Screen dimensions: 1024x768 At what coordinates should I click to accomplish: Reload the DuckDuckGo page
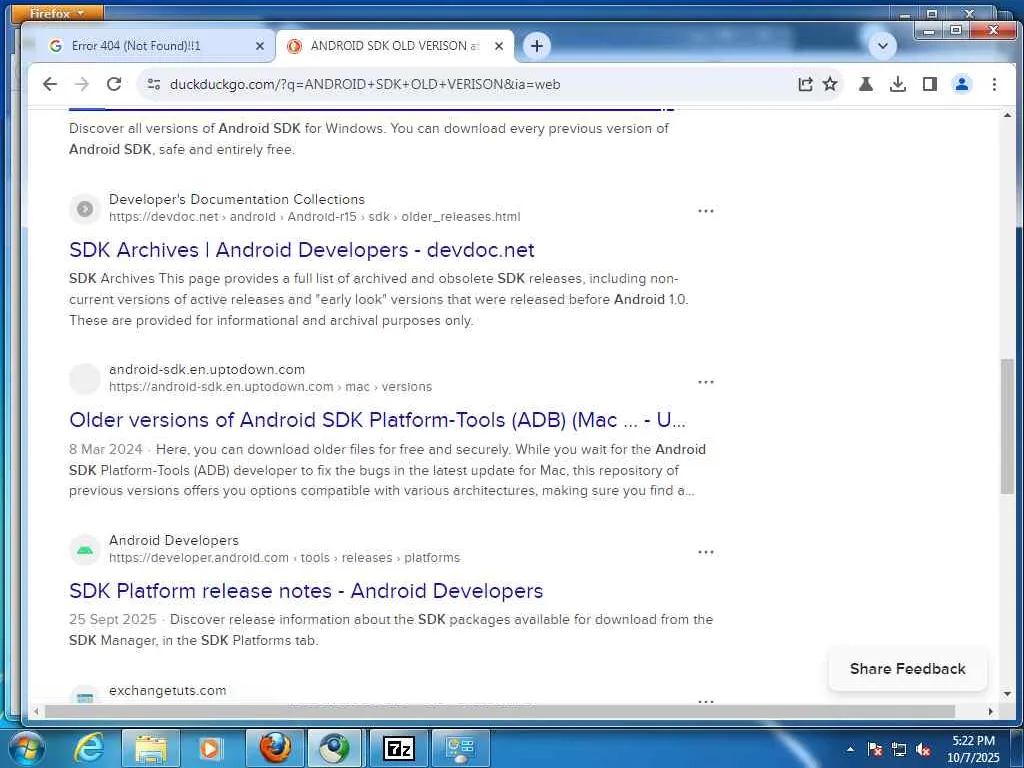point(114,84)
